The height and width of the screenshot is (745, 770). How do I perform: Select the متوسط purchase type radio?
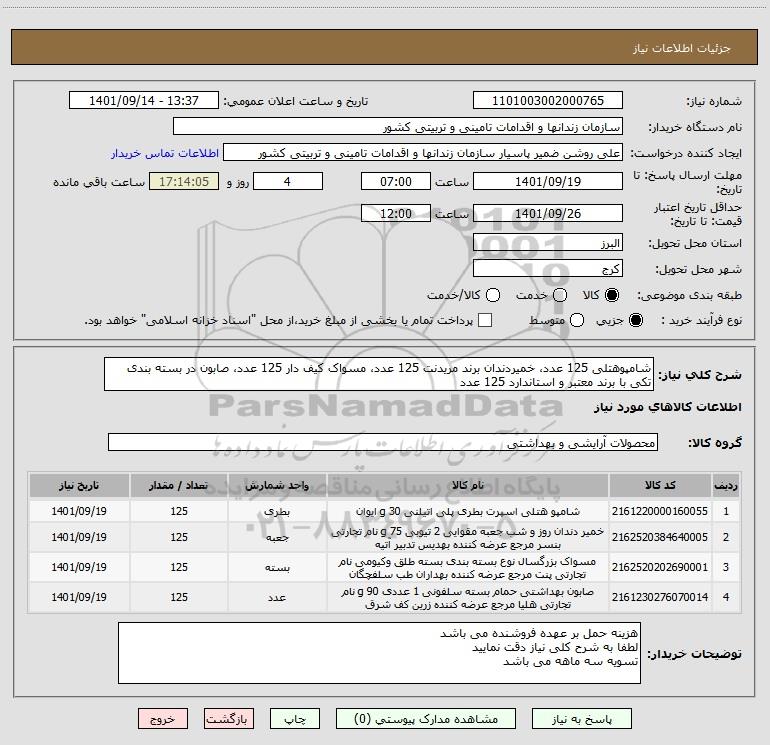coord(577,320)
